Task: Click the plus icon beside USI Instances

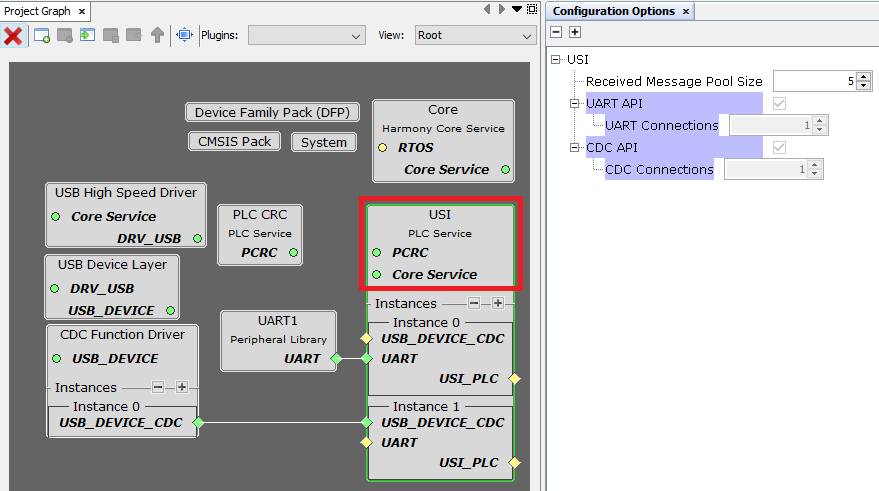Action: click(497, 303)
